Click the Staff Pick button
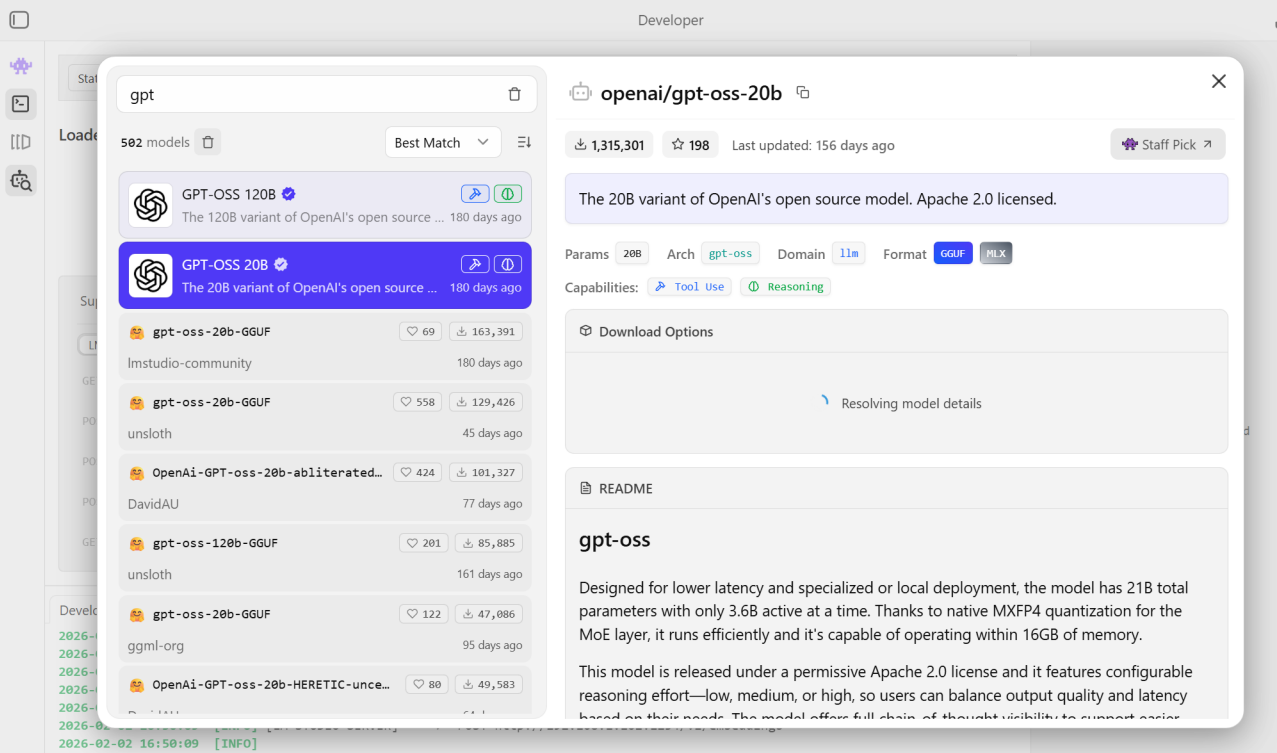1277x753 pixels. click(1167, 144)
